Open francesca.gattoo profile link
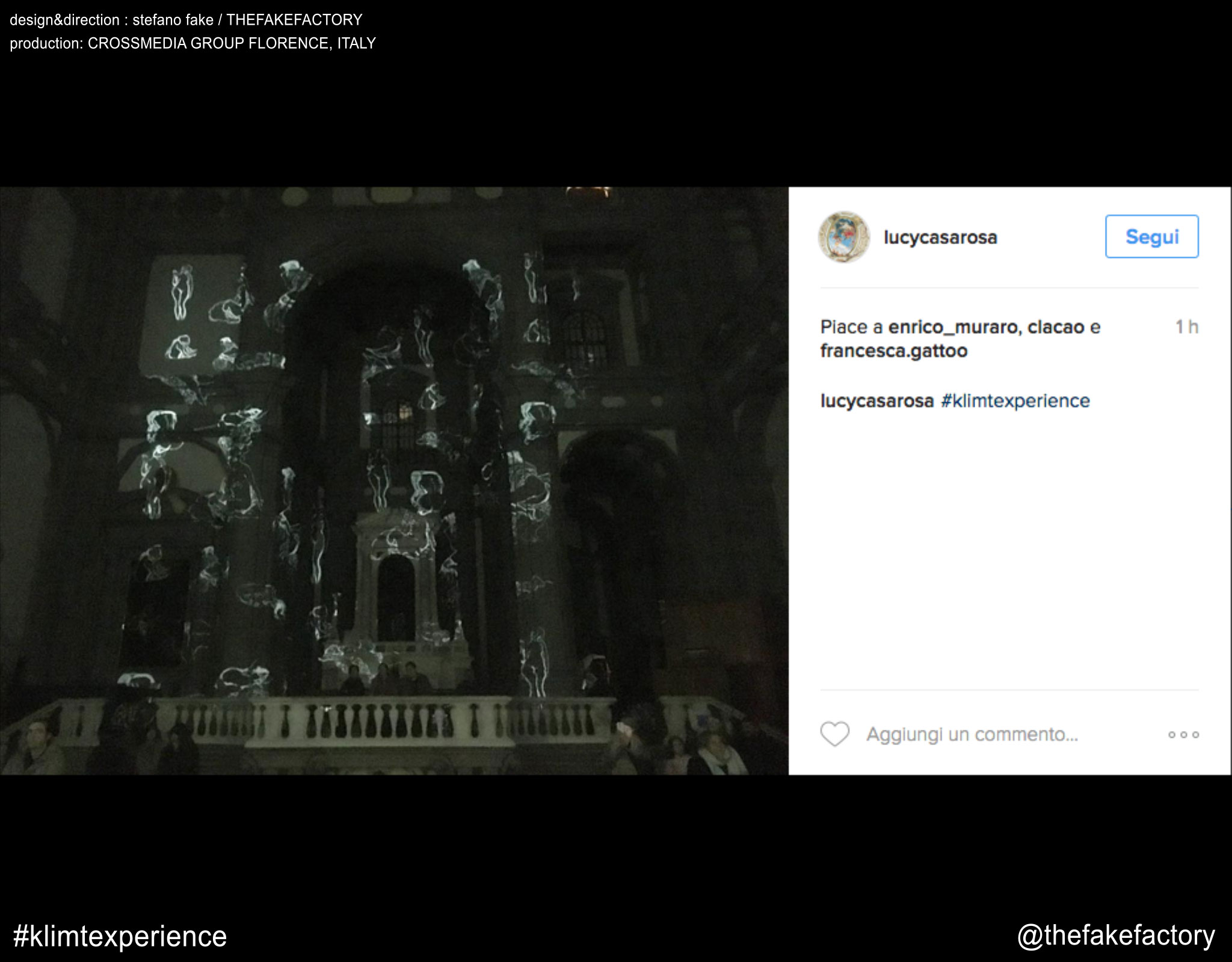This screenshot has width=1232, height=962. pos(893,351)
